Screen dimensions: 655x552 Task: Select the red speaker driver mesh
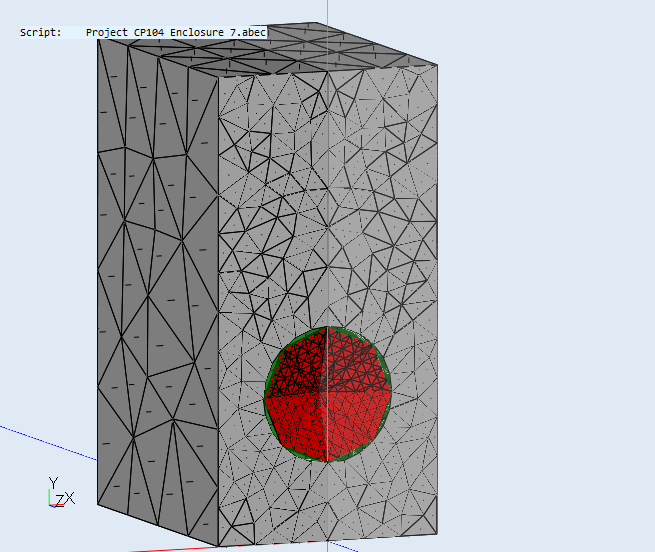click(x=328, y=393)
